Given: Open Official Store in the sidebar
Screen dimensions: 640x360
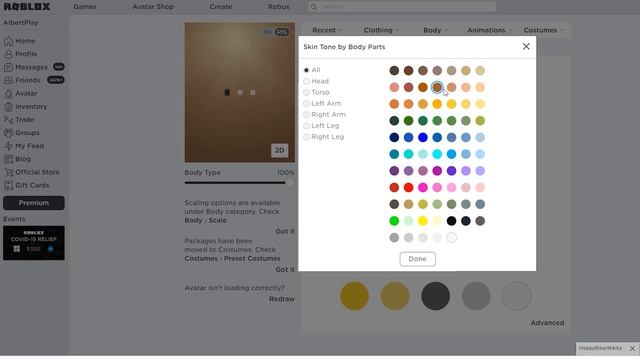Looking at the screenshot, I should pos(31,172).
